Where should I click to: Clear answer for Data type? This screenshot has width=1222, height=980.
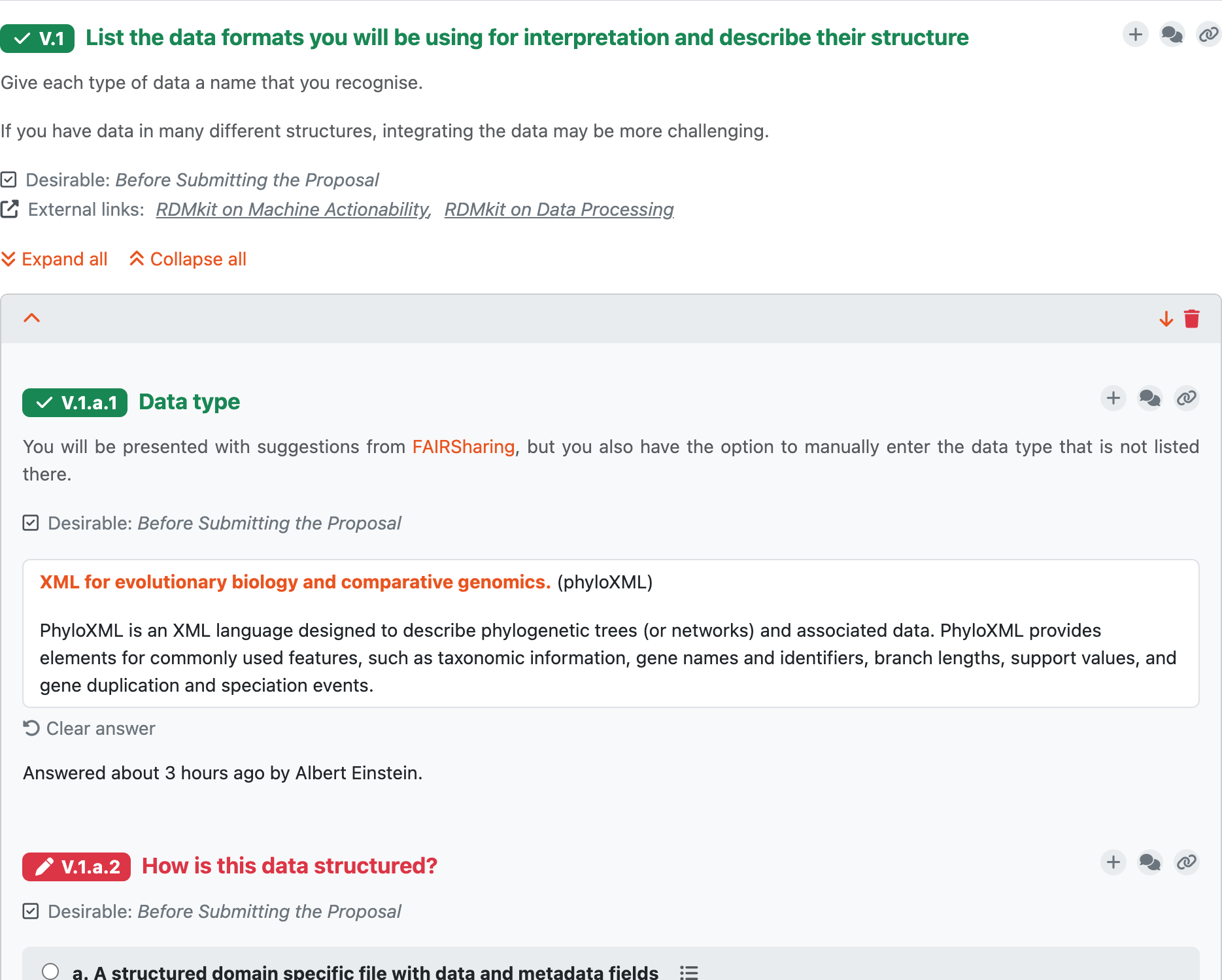[89, 728]
